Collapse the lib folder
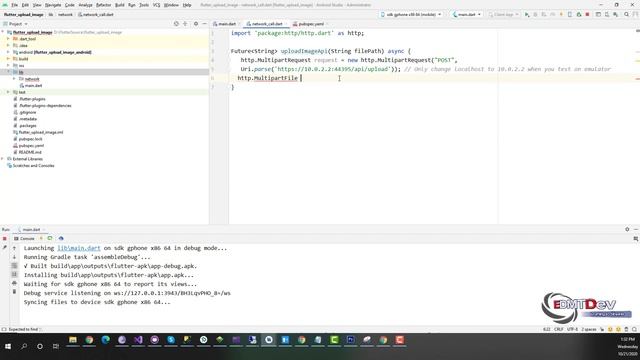This screenshot has height=360, width=640. pos(8,72)
